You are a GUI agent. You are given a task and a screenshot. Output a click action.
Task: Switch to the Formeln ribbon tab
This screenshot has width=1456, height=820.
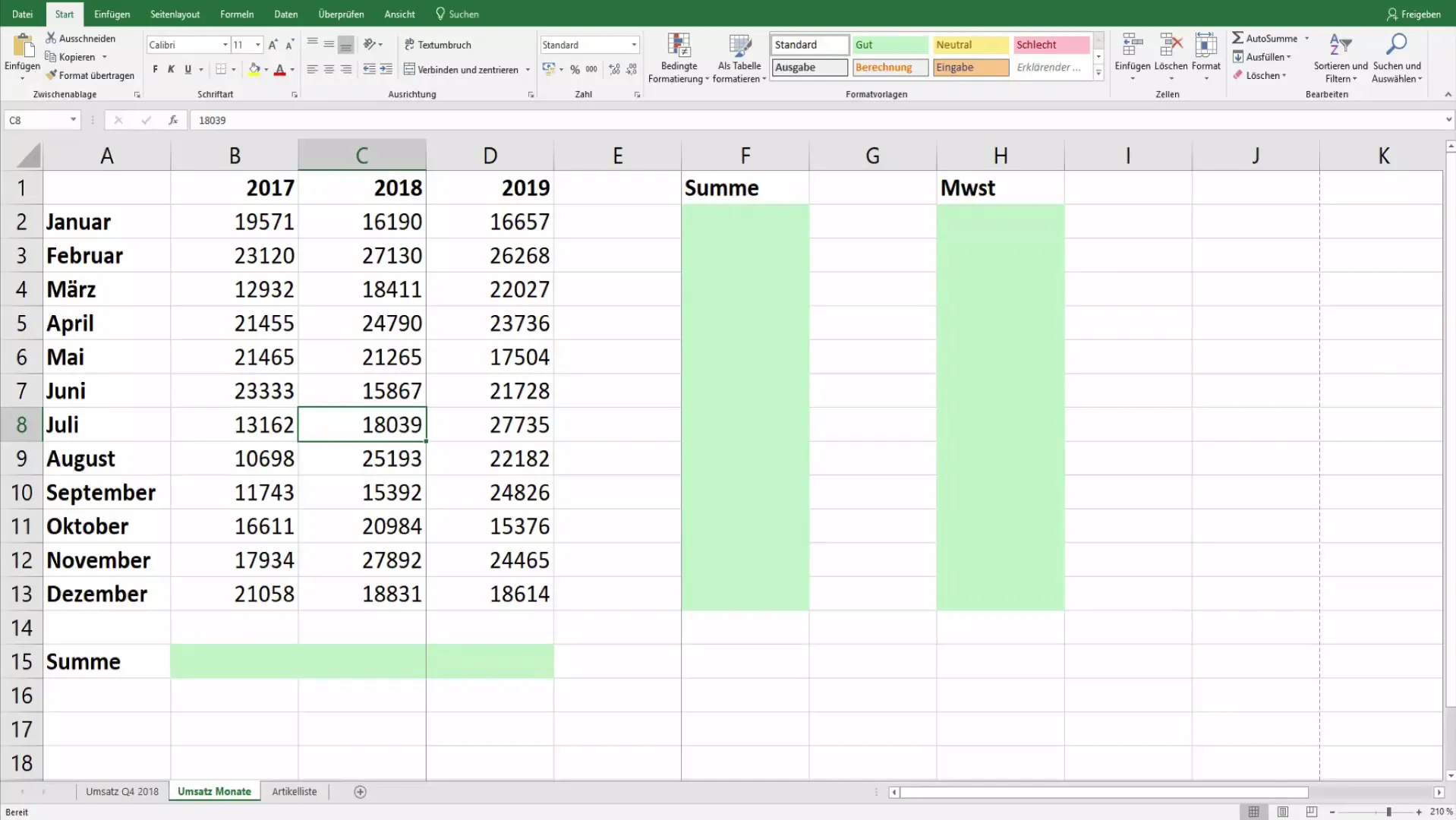[x=237, y=14]
